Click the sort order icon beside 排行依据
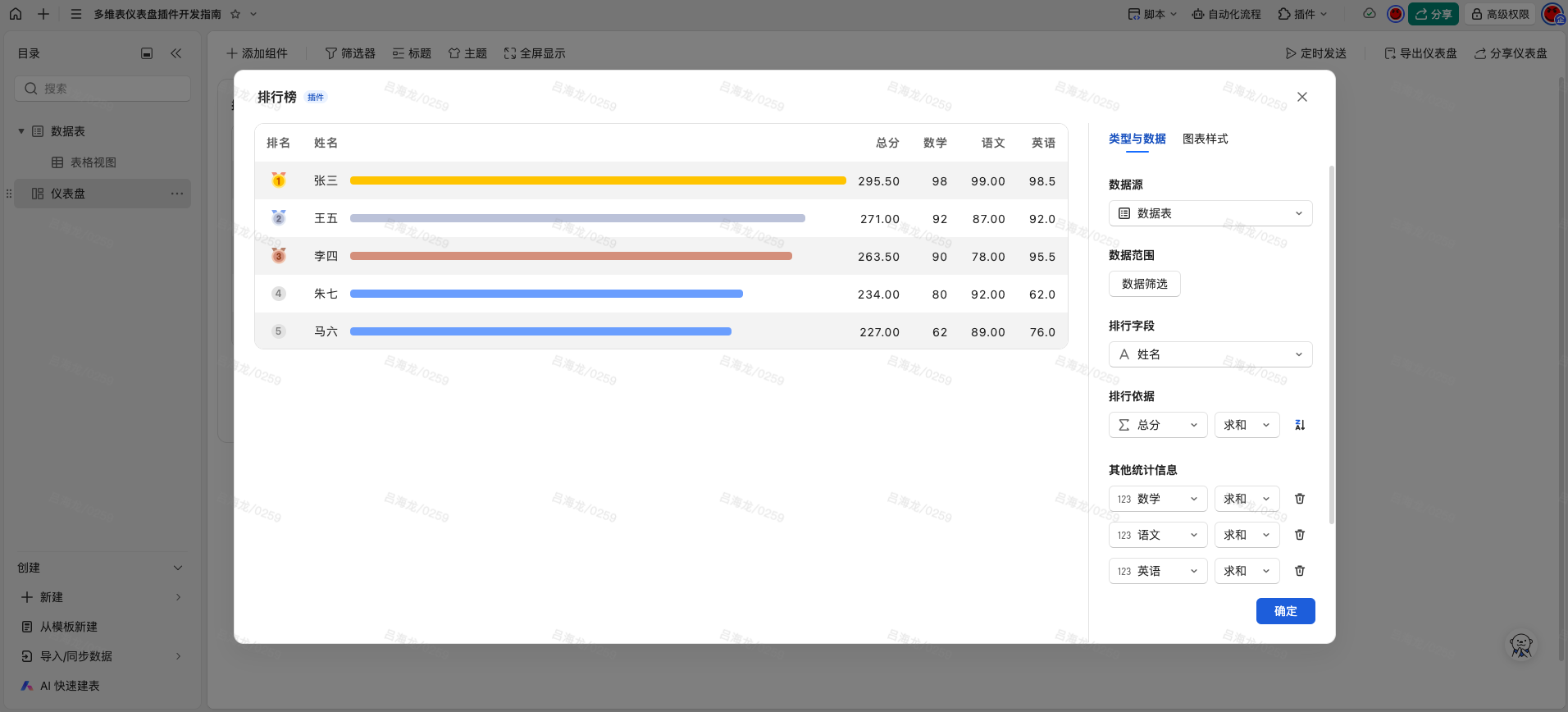 point(1300,425)
